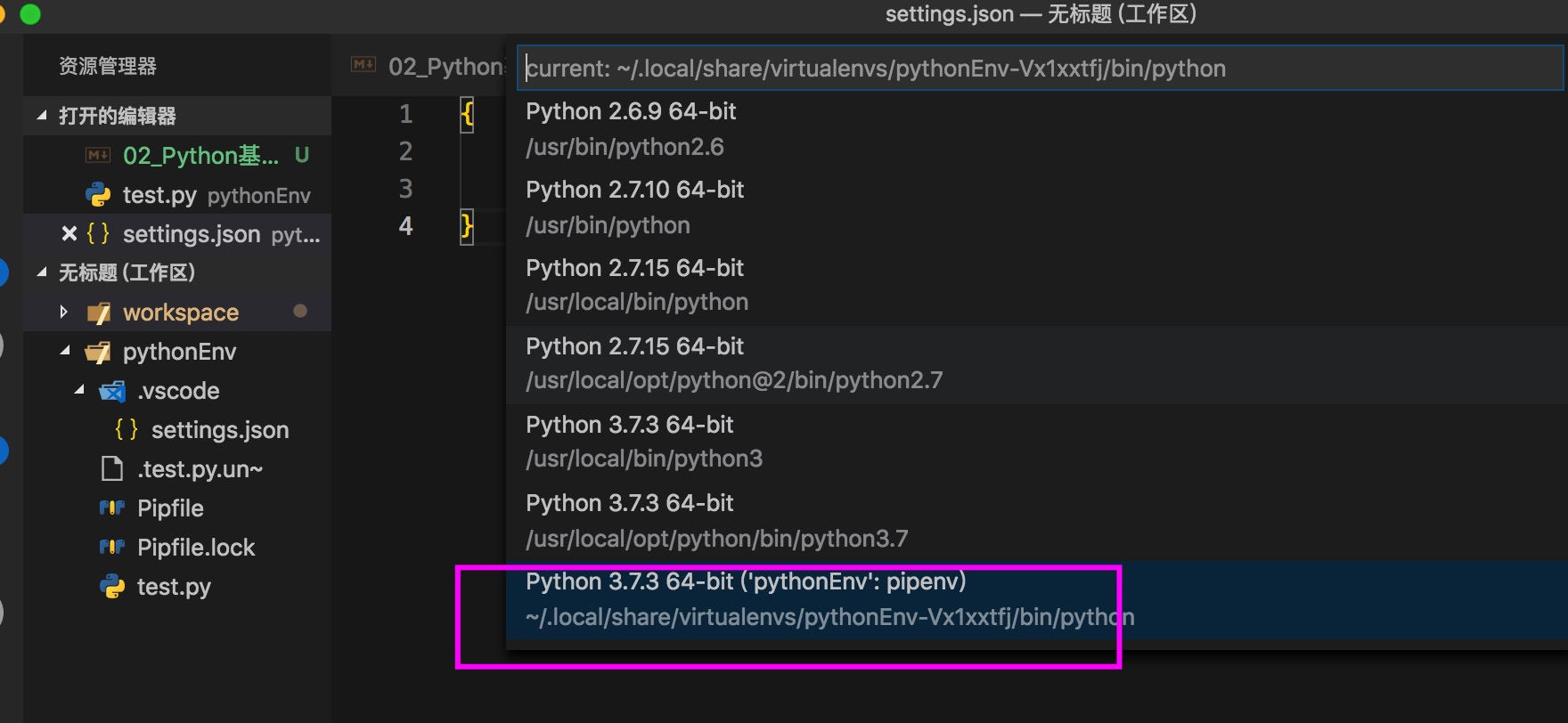The height and width of the screenshot is (723, 1568).
Task: Collapse the .vscode folder arrow
Action: 79,390
